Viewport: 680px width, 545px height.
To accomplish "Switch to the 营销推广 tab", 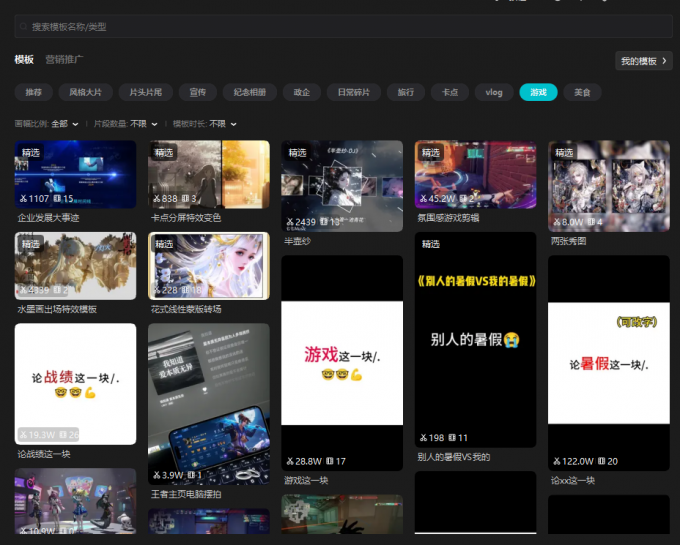I will coord(64,59).
